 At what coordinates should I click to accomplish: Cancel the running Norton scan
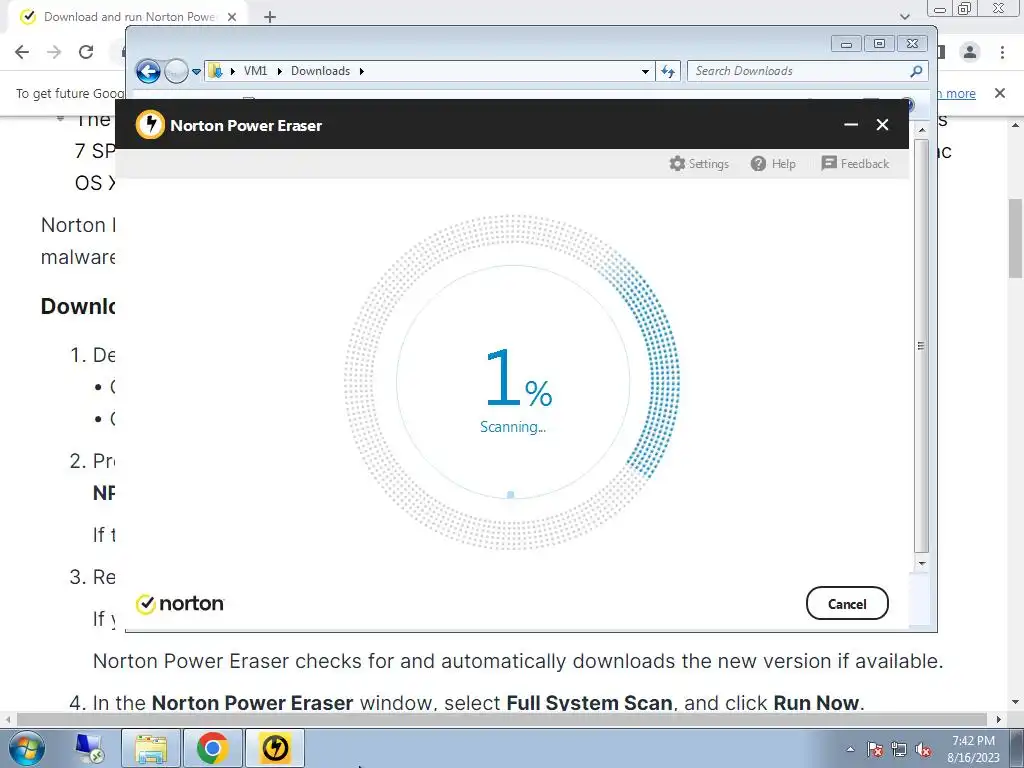click(x=847, y=603)
